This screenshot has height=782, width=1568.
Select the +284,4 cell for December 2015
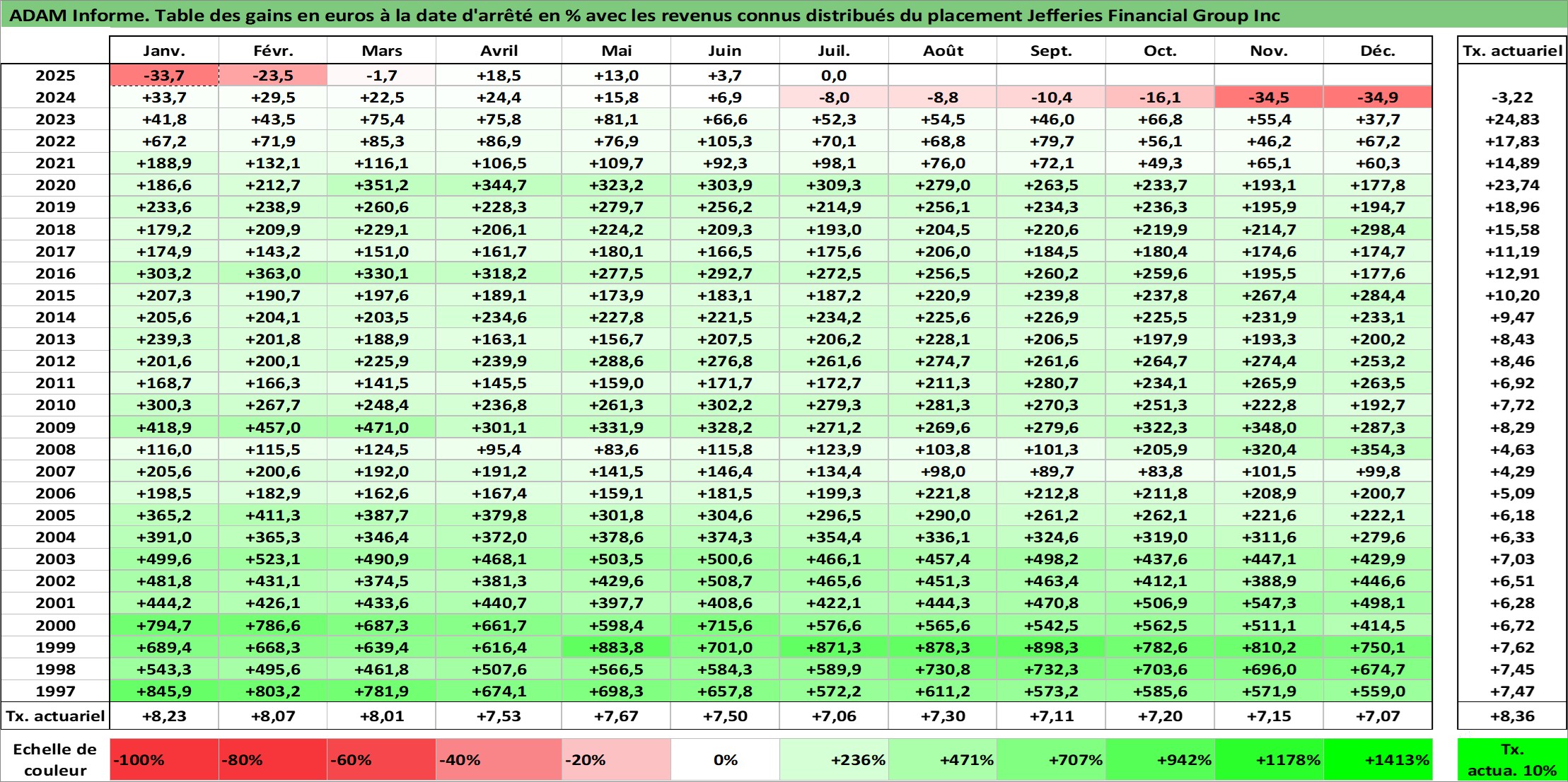tap(1378, 295)
